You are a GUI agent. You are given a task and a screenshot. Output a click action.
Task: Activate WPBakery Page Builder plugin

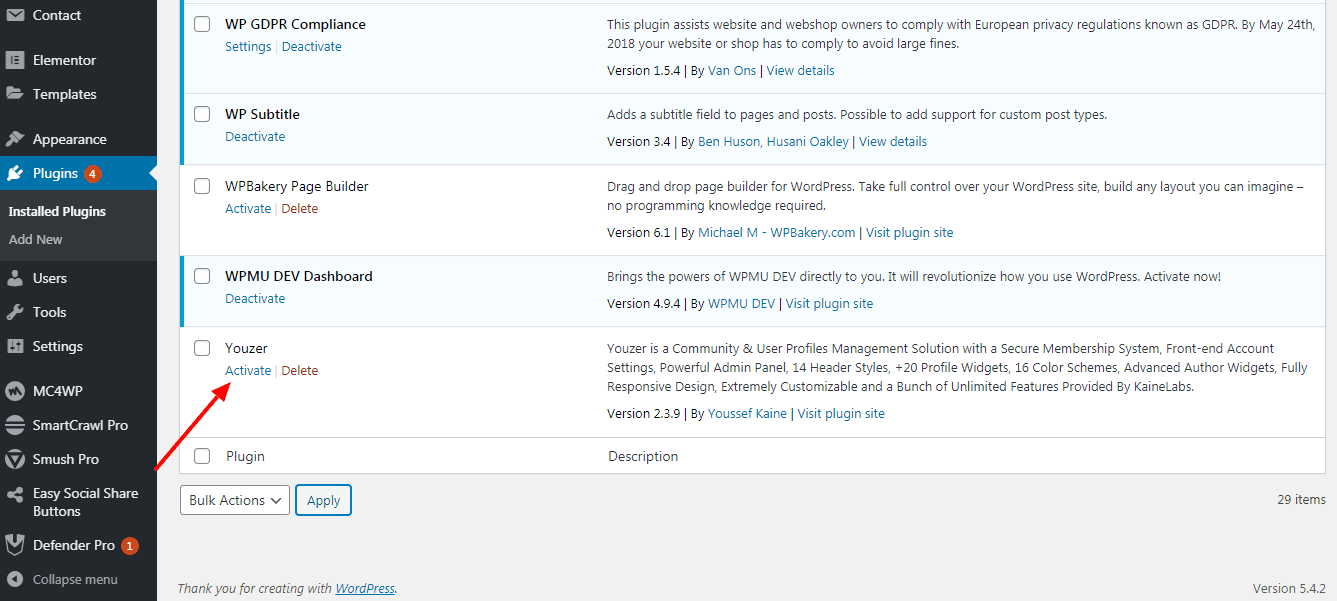(248, 208)
